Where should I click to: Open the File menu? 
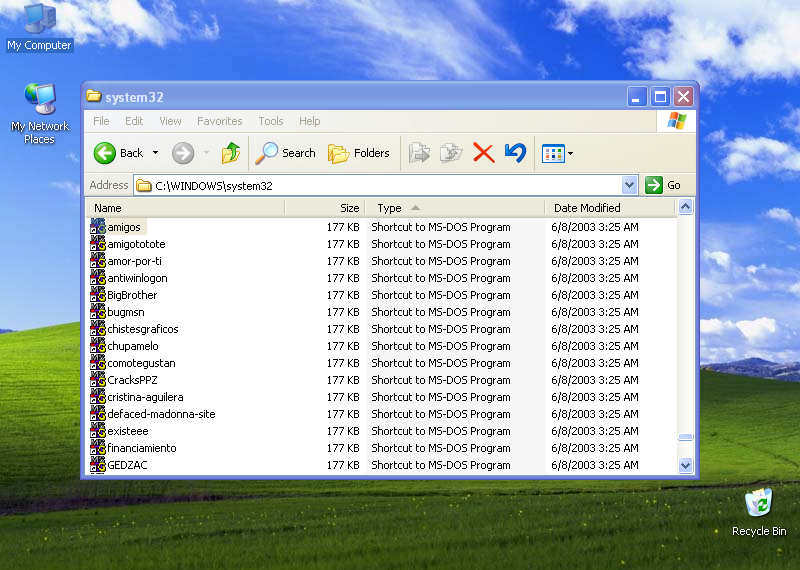pyautogui.click(x=101, y=121)
